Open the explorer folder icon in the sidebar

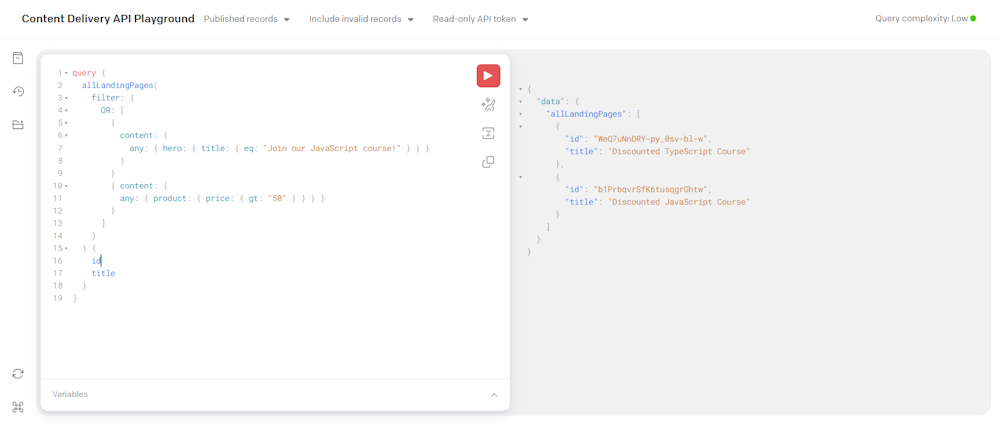[18, 124]
